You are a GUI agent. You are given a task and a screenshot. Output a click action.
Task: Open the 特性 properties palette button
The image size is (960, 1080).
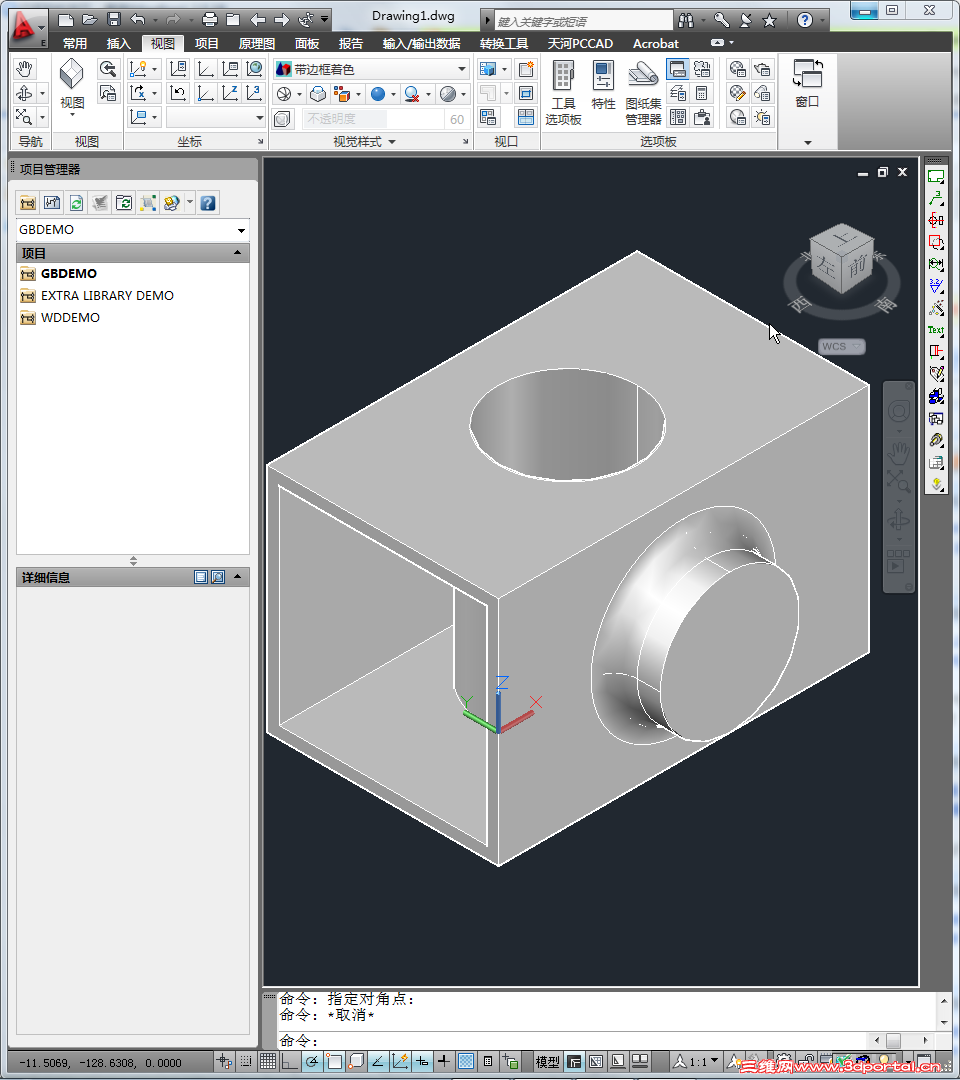pos(603,85)
